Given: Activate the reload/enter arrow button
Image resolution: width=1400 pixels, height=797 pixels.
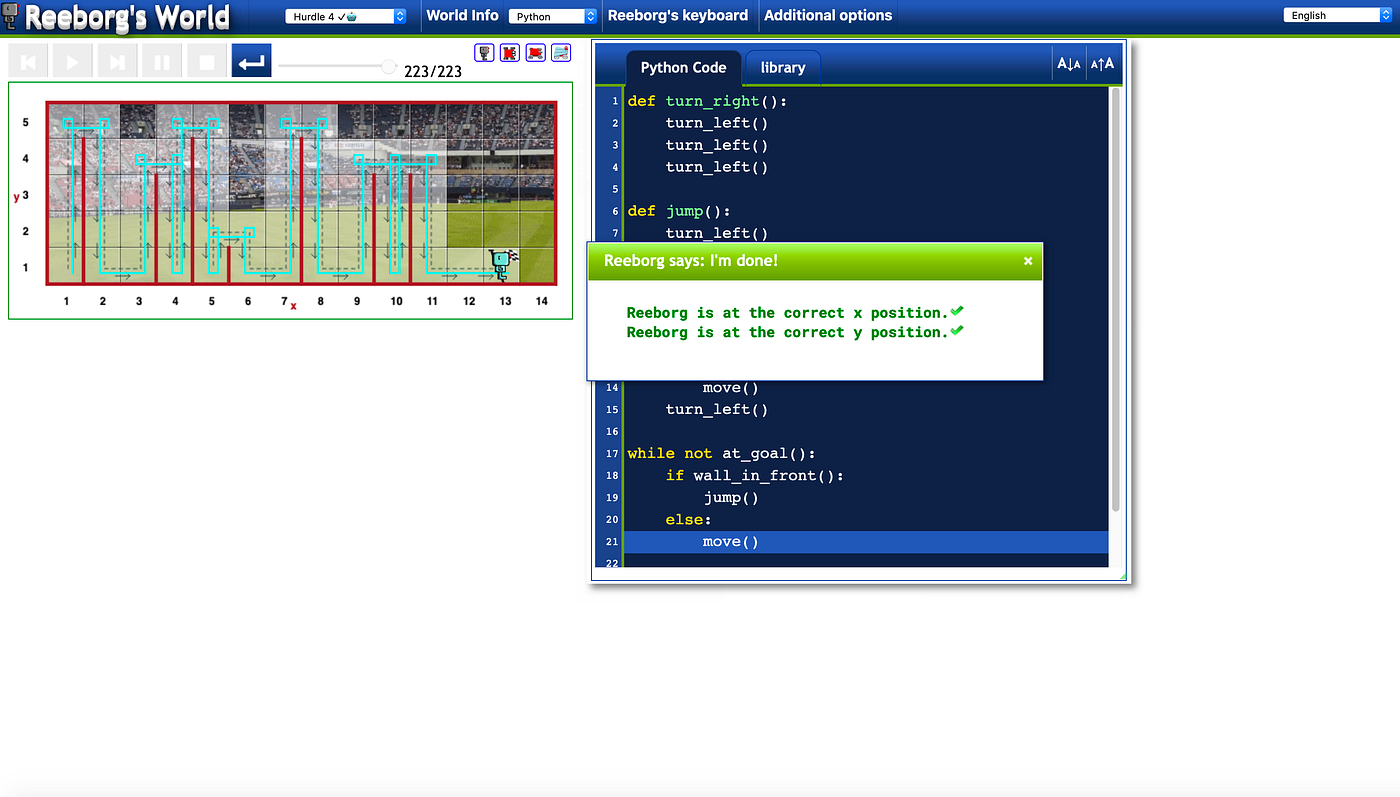Looking at the screenshot, I should click(251, 59).
